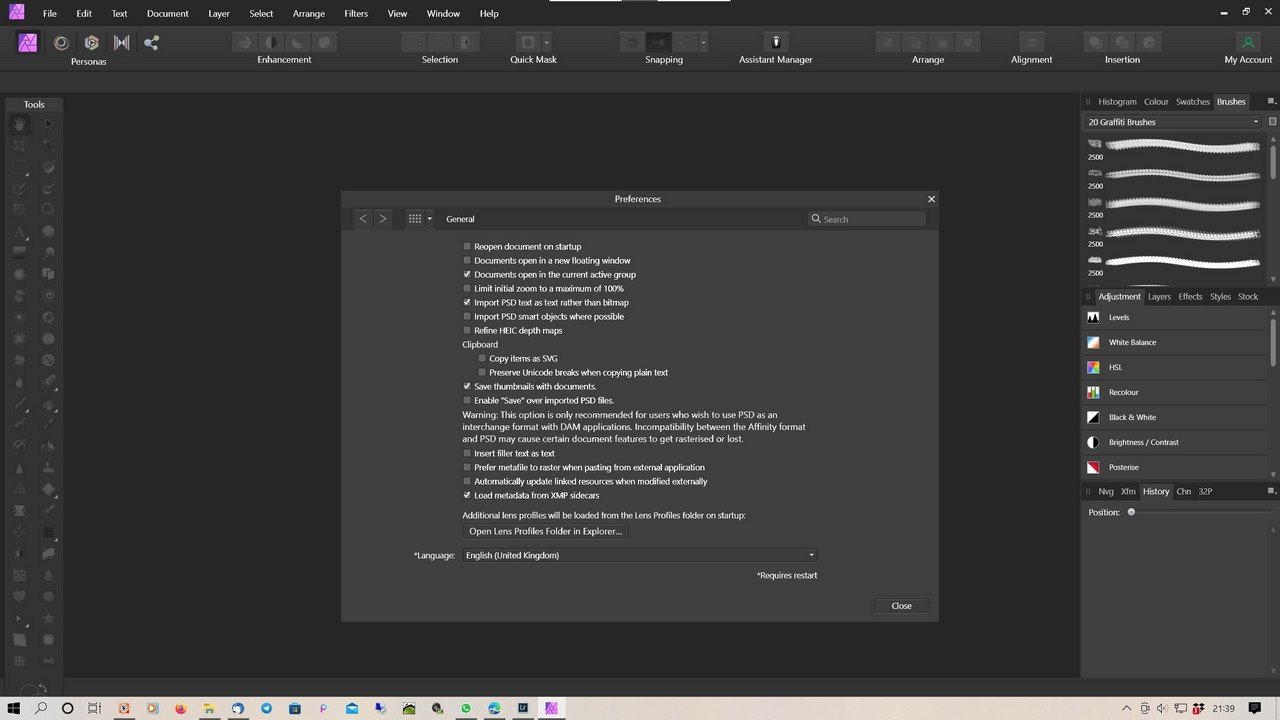Go forward in Preferences navigation
Viewport: 1280px width, 720px height.
pyautogui.click(x=382, y=218)
